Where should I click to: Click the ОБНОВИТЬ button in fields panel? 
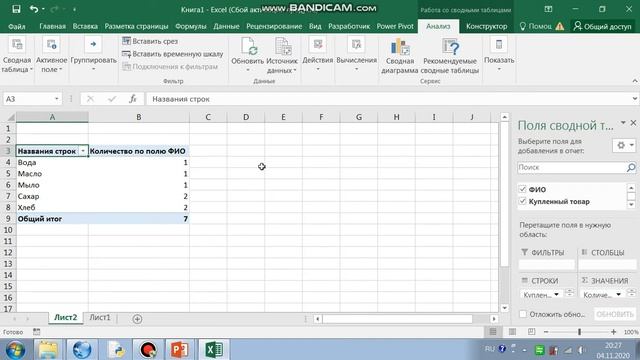tap(615, 314)
